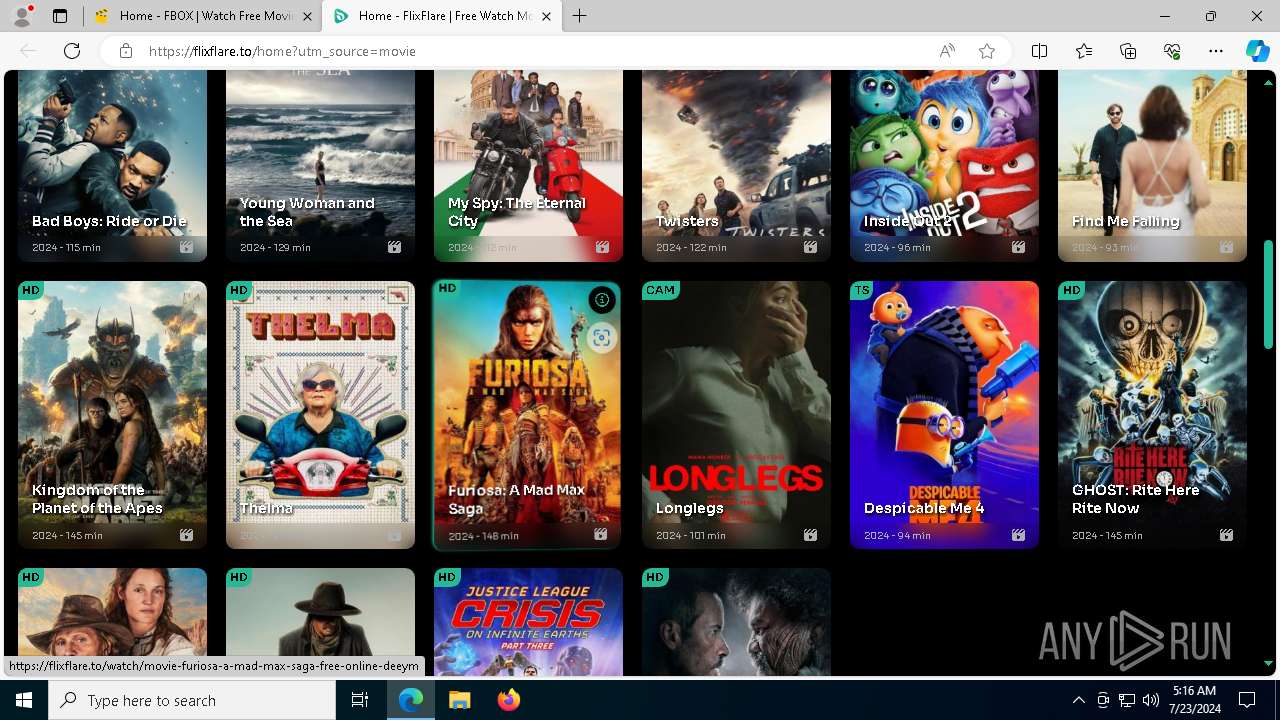Click clapperboard icon on Find Me Falling card
The image size is (1280, 720).
pos(1226,247)
